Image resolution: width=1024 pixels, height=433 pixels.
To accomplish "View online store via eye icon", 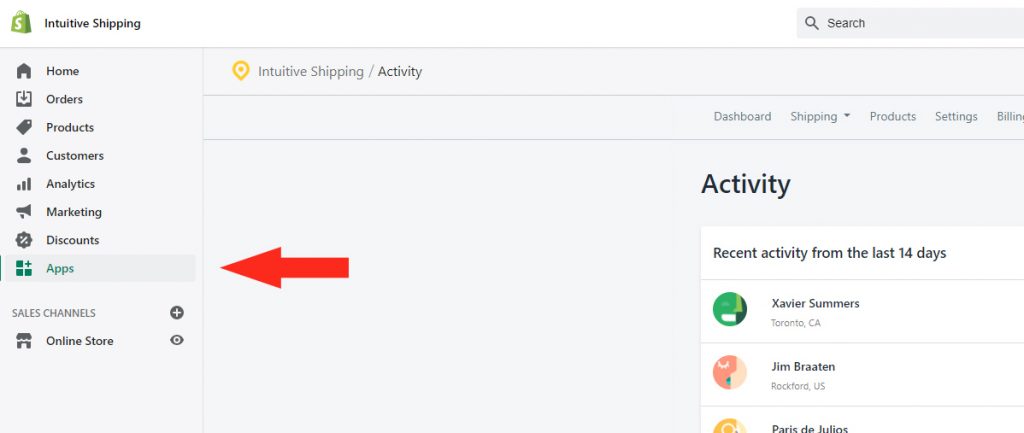I will (177, 340).
